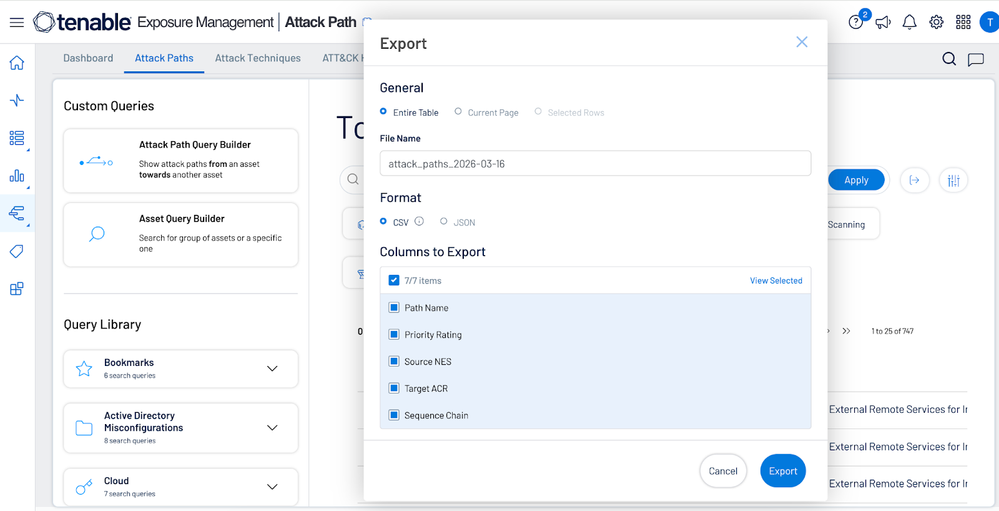Open the Attack Path Query Builder card
The width and height of the screenshot is (999, 511).
pos(181,161)
